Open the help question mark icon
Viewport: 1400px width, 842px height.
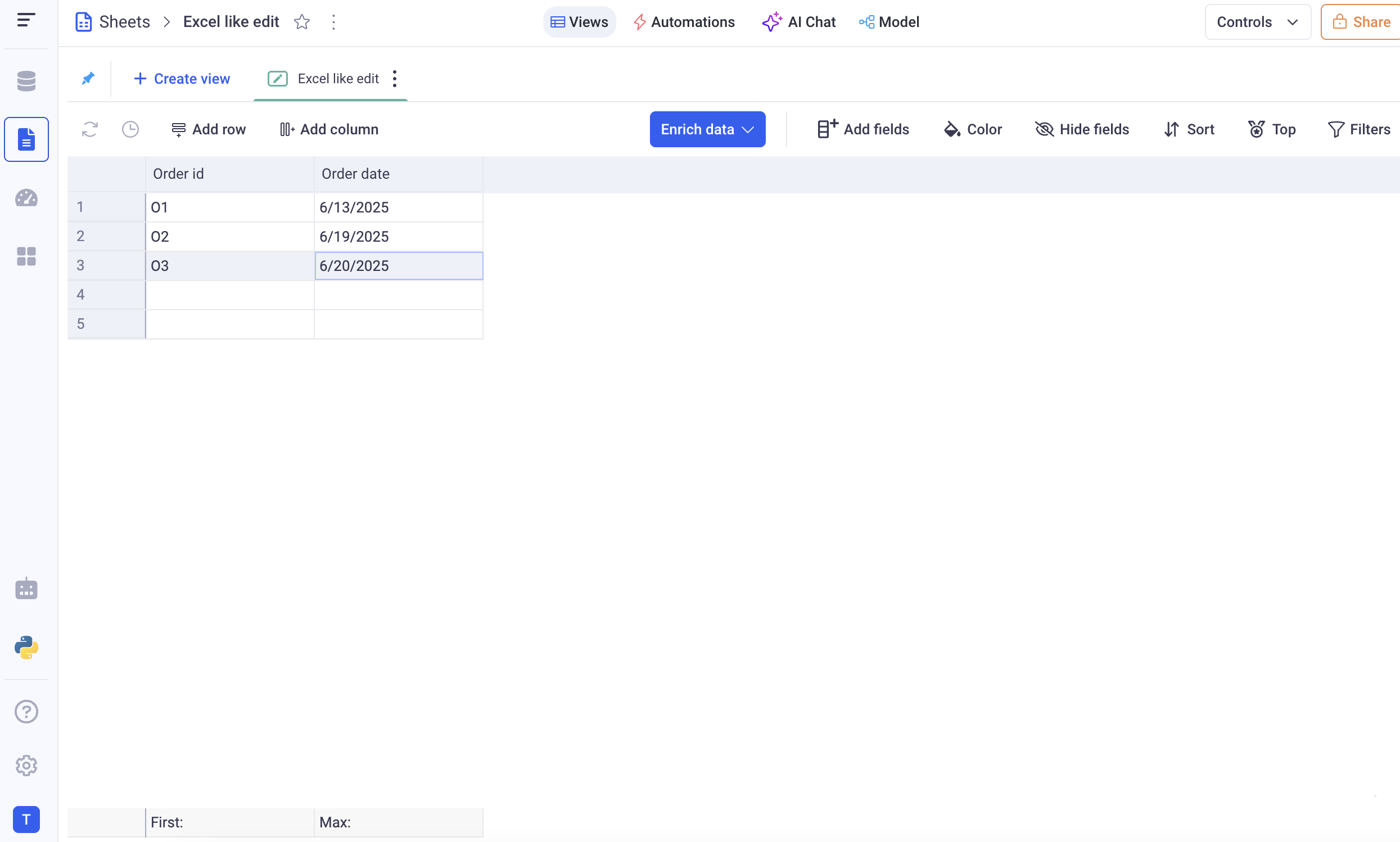click(x=26, y=712)
